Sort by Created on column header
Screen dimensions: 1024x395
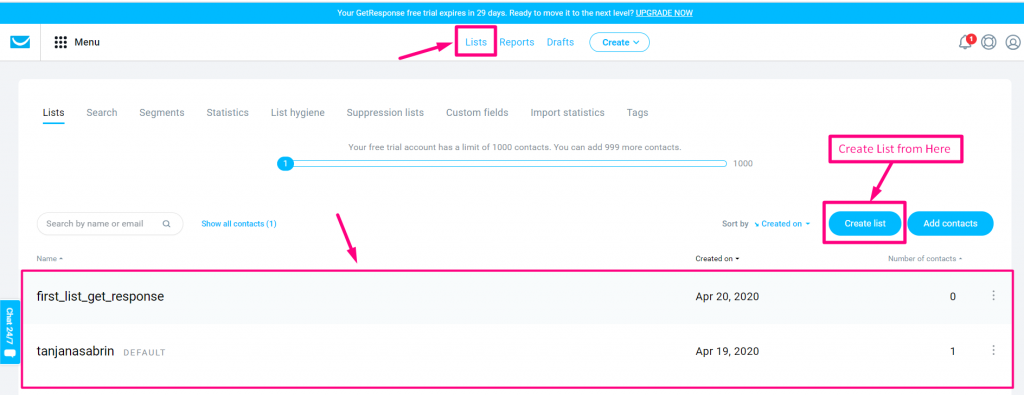[x=717, y=259]
